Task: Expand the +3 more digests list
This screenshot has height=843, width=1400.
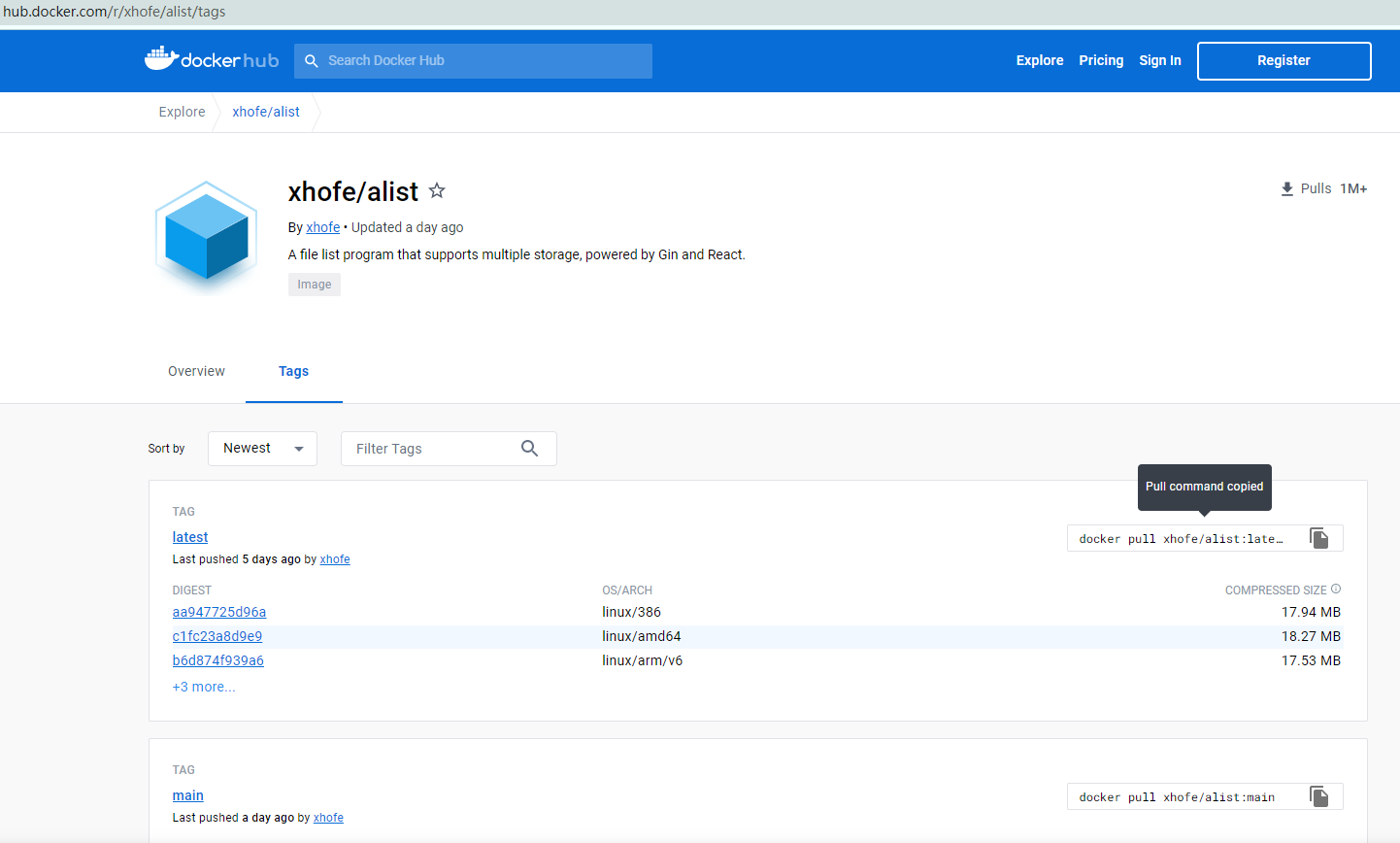Action: [204, 687]
